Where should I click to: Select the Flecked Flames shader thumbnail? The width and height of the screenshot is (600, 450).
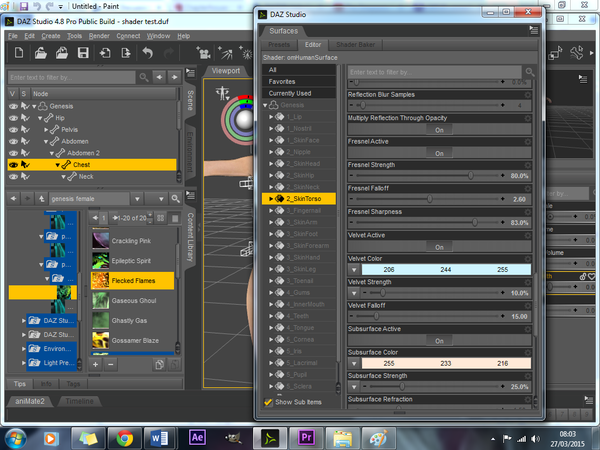coord(100,280)
